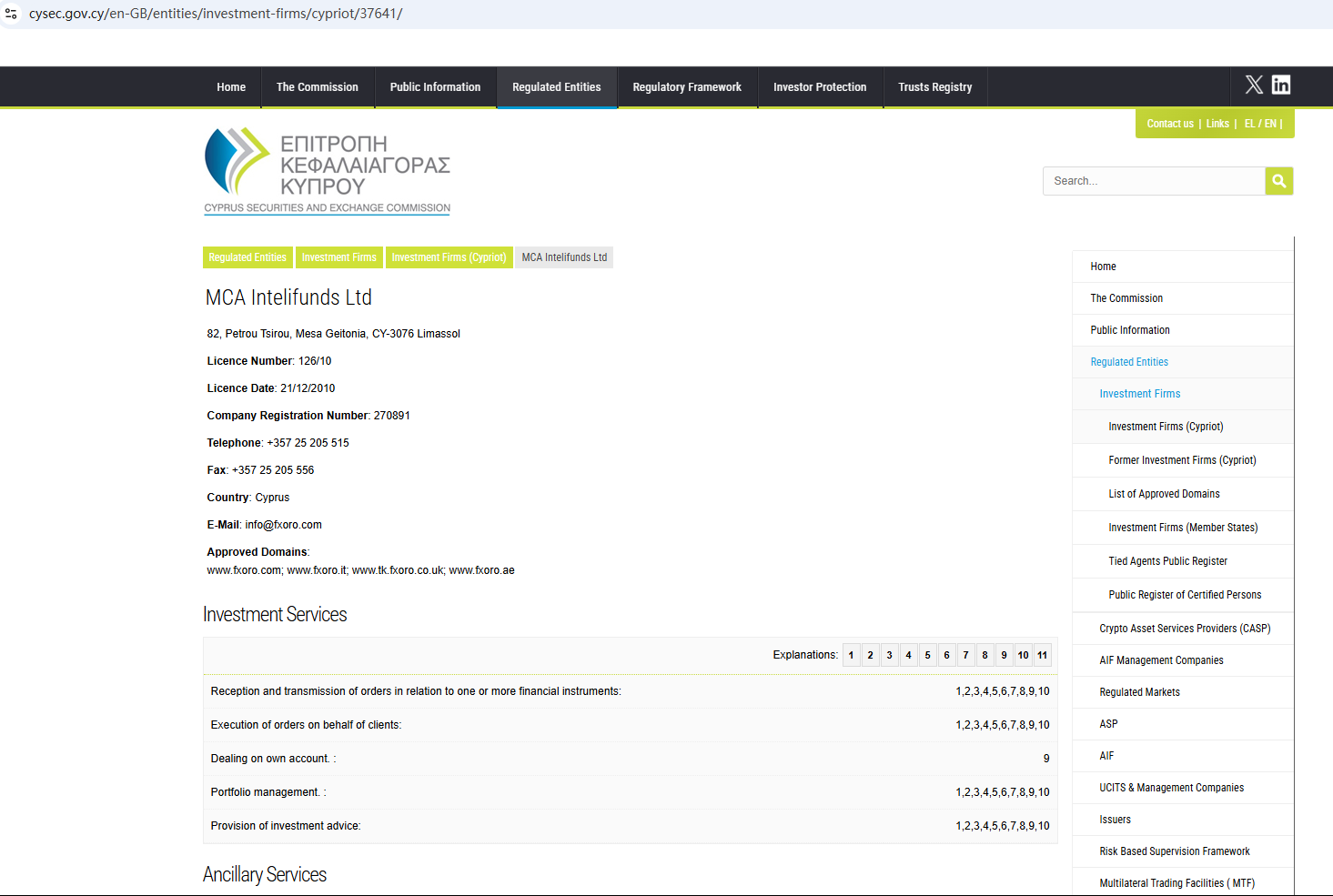Open AIF Management Companies sidebar item
1333x896 pixels.
pos(1183,660)
